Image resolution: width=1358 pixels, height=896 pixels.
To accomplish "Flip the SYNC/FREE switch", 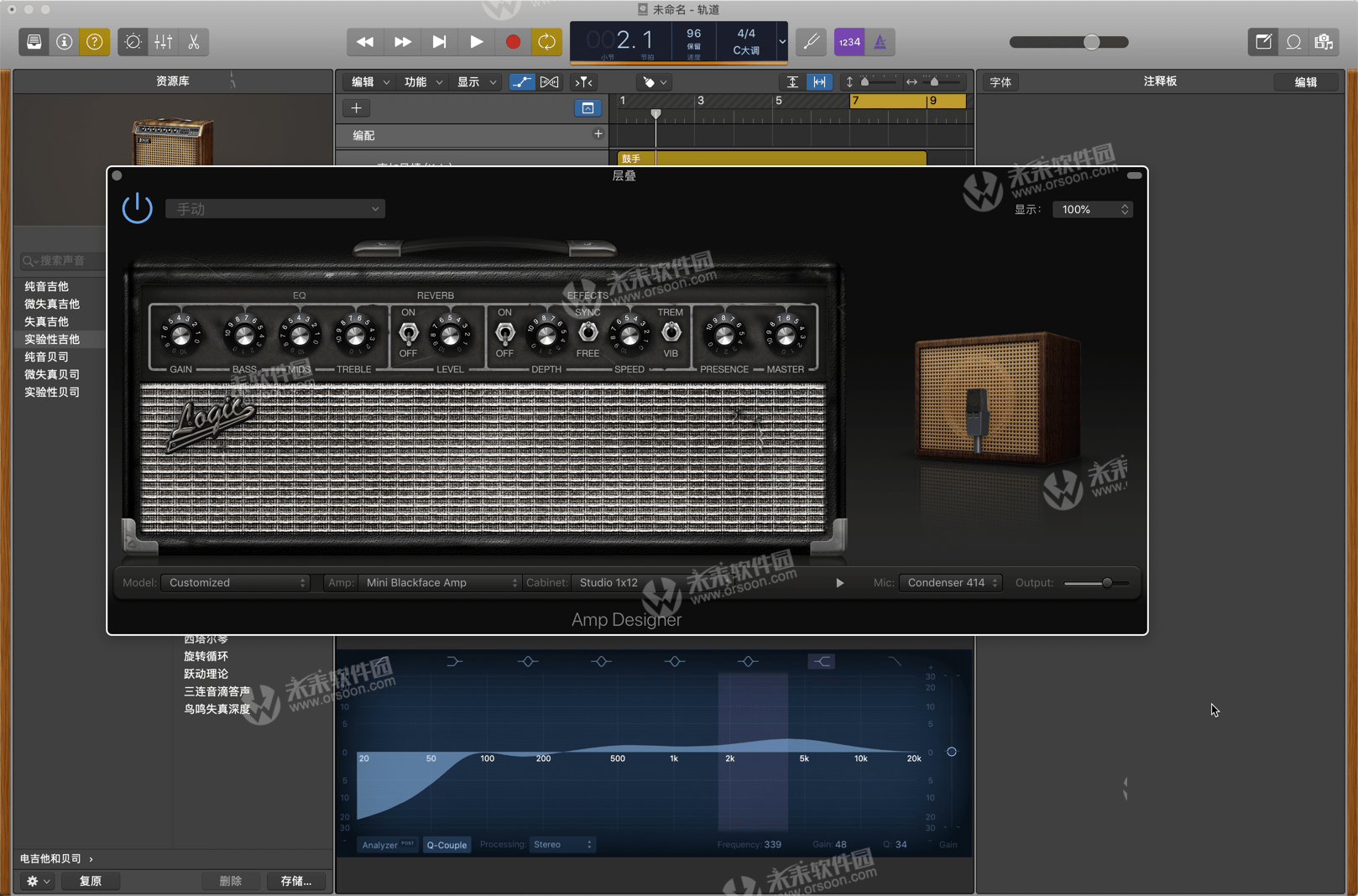I will (x=588, y=333).
